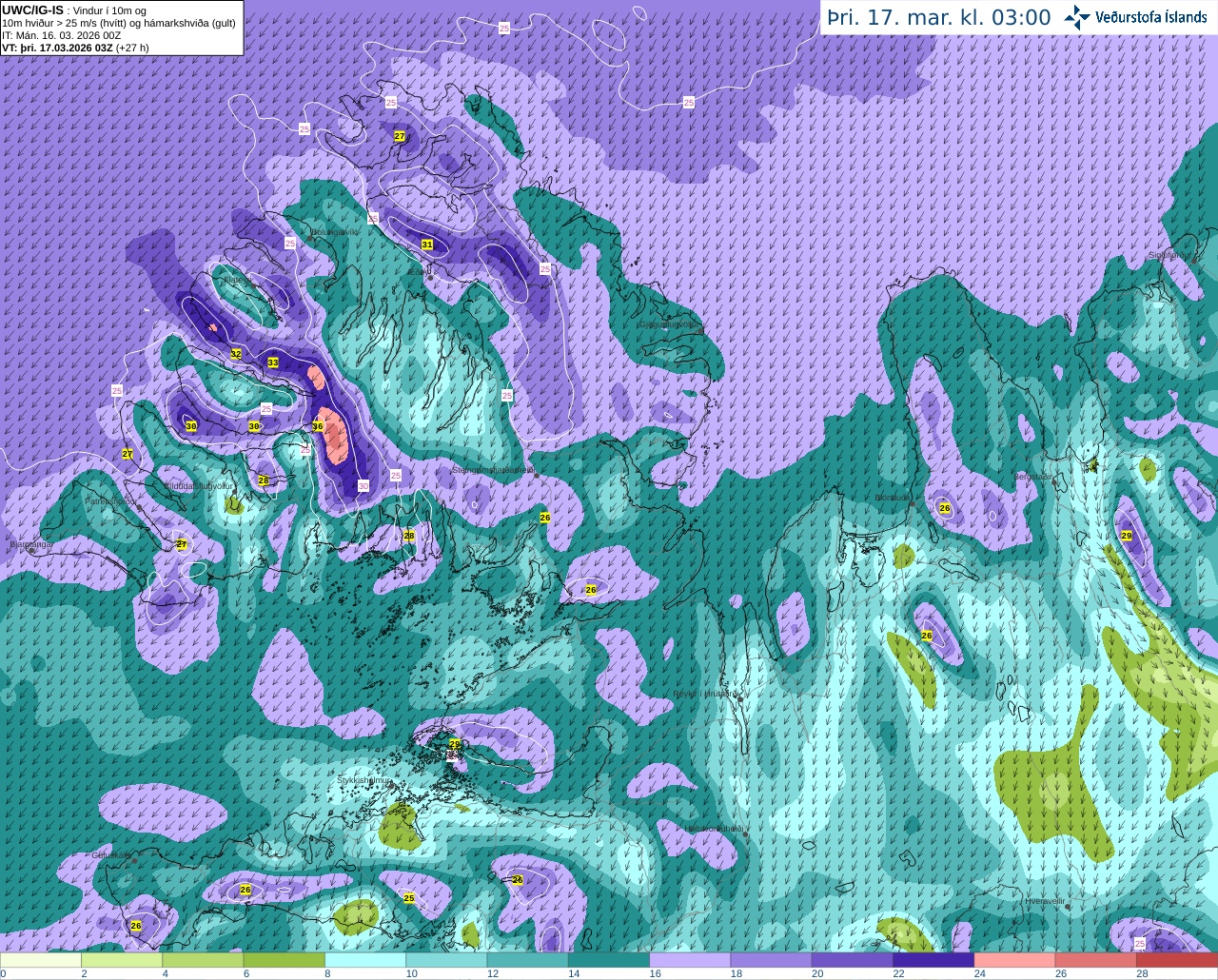The height and width of the screenshot is (980, 1218).
Task: Click the Blönduós station label
Action: point(894,498)
